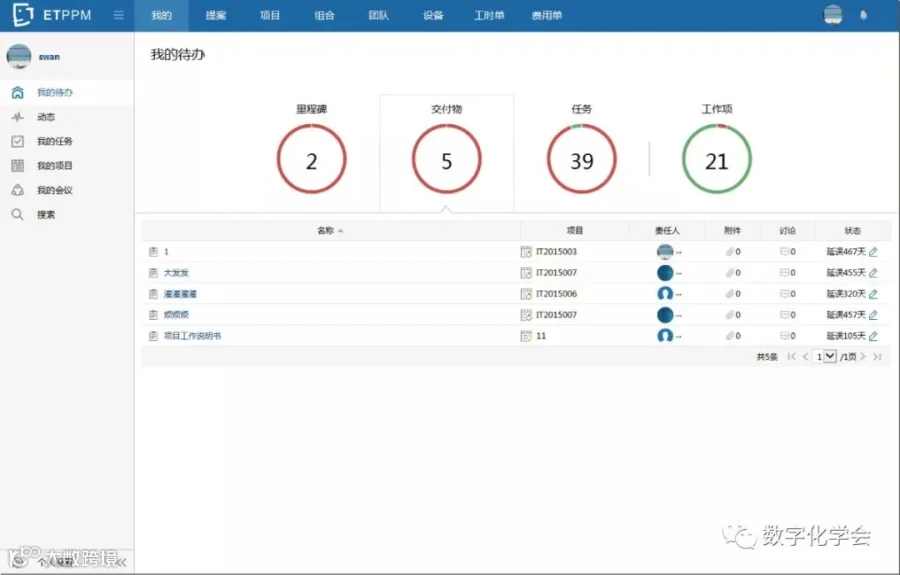The image size is (900, 575).
Task: Edit status of row 延误455天
Action: pos(873,273)
